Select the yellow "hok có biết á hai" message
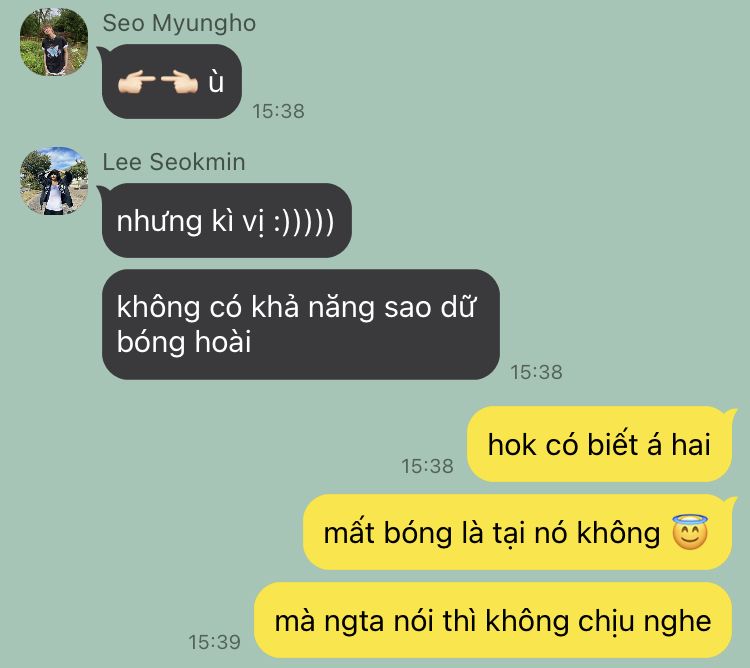The height and width of the screenshot is (668, 750). pyautogui.click(x=599, y=444)
